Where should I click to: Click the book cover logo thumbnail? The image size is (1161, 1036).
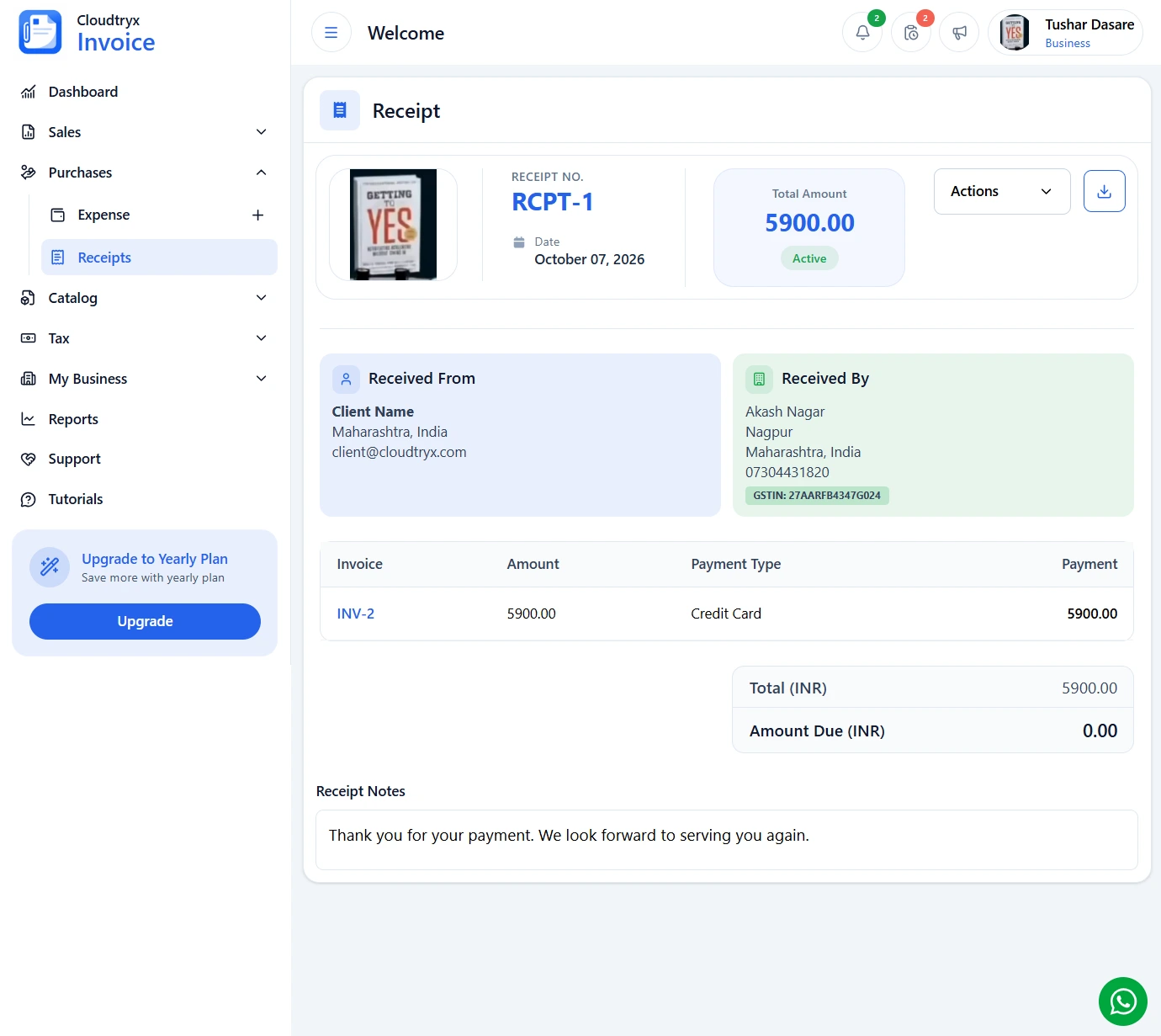(393, 225)
